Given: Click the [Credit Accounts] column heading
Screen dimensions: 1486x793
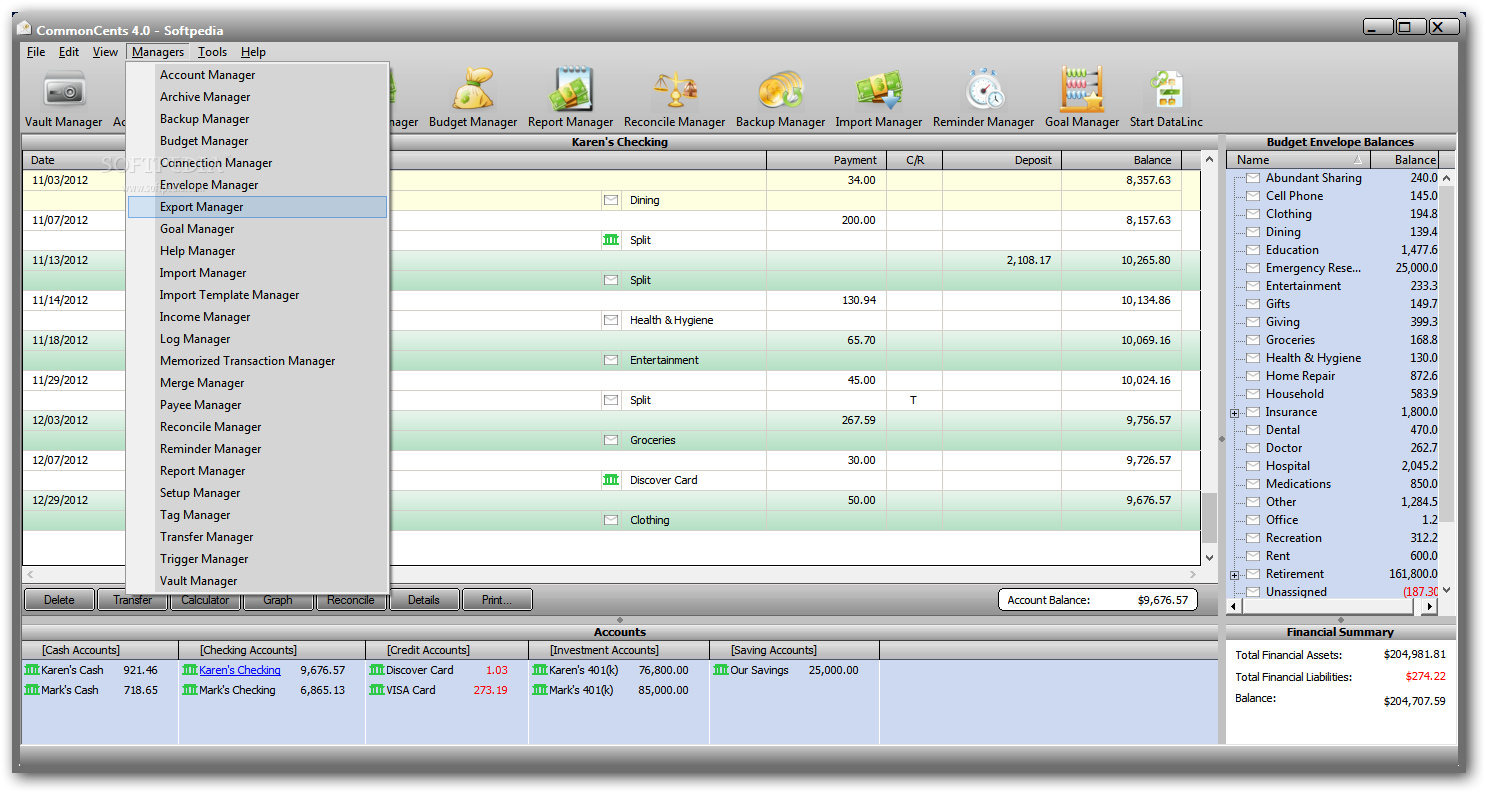Looking at the screenshot, I should click(428, 650).
